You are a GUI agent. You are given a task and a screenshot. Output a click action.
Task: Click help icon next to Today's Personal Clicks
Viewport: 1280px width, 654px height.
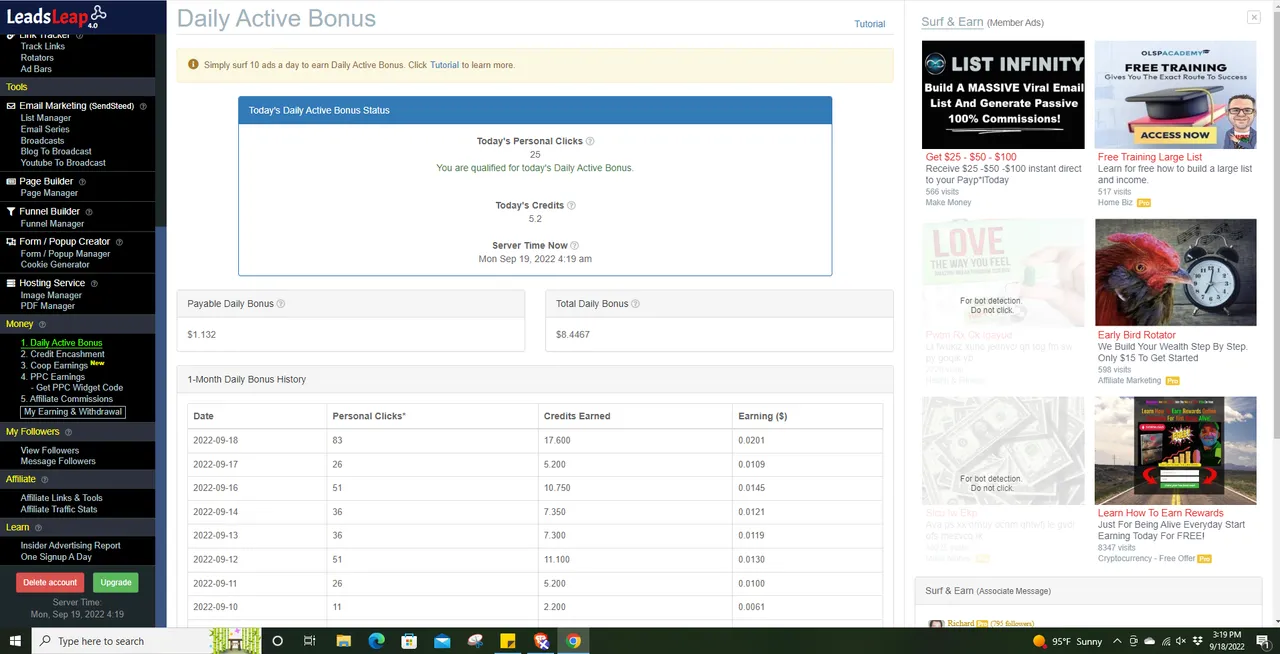pos(590,142)
